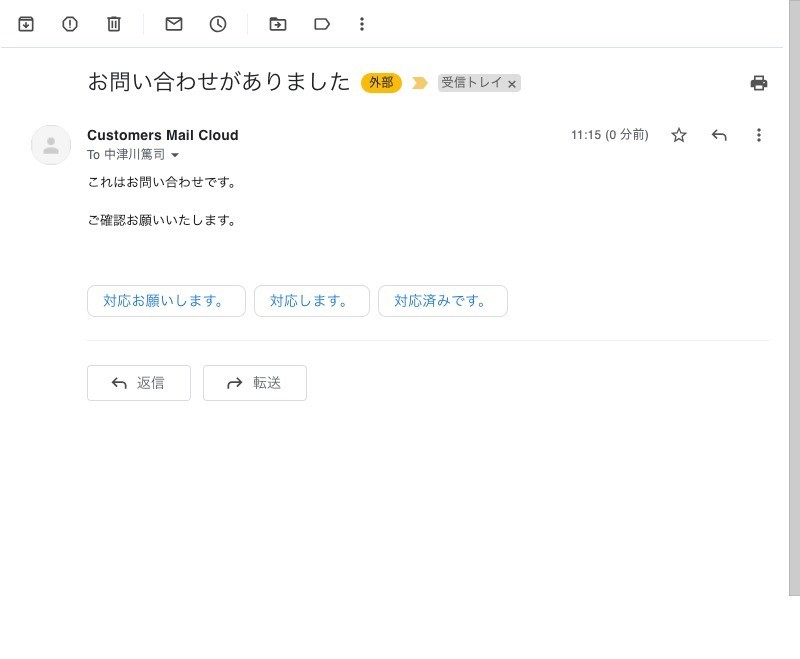Move the email to another folder
This screenshot has width=800, height=659.
[278, 24]
